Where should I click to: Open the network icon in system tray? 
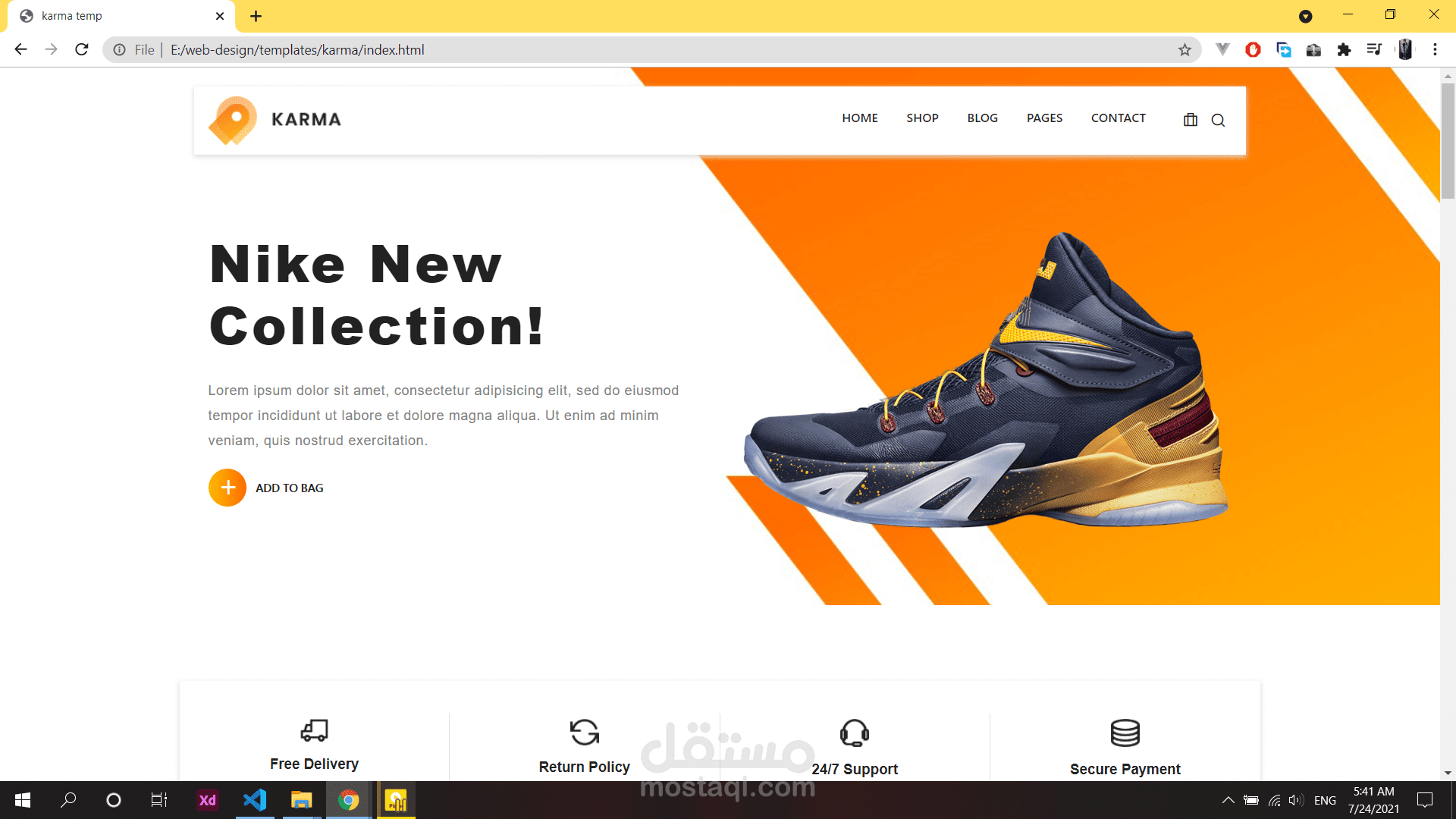coord(1274,800)
